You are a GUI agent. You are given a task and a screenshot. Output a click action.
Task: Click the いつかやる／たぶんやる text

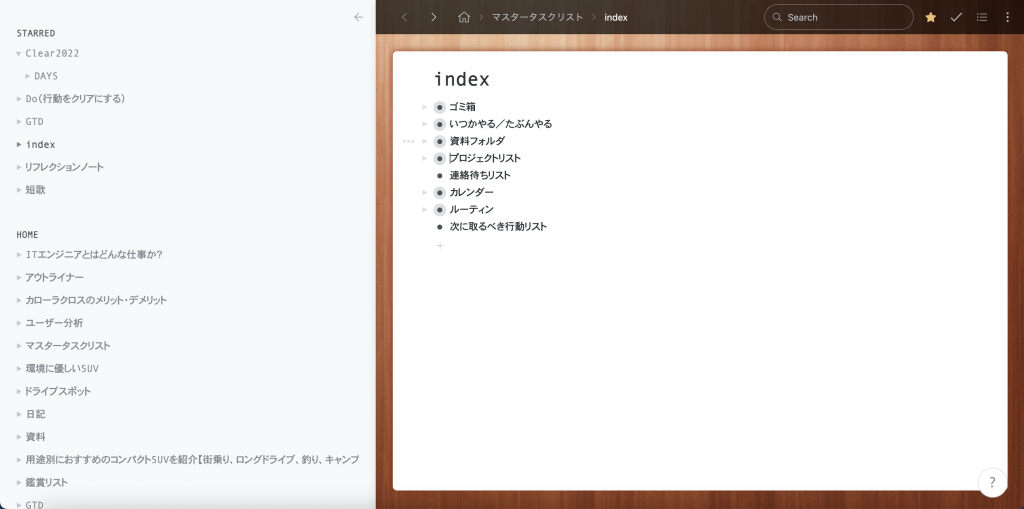click(x=501, y=124)
